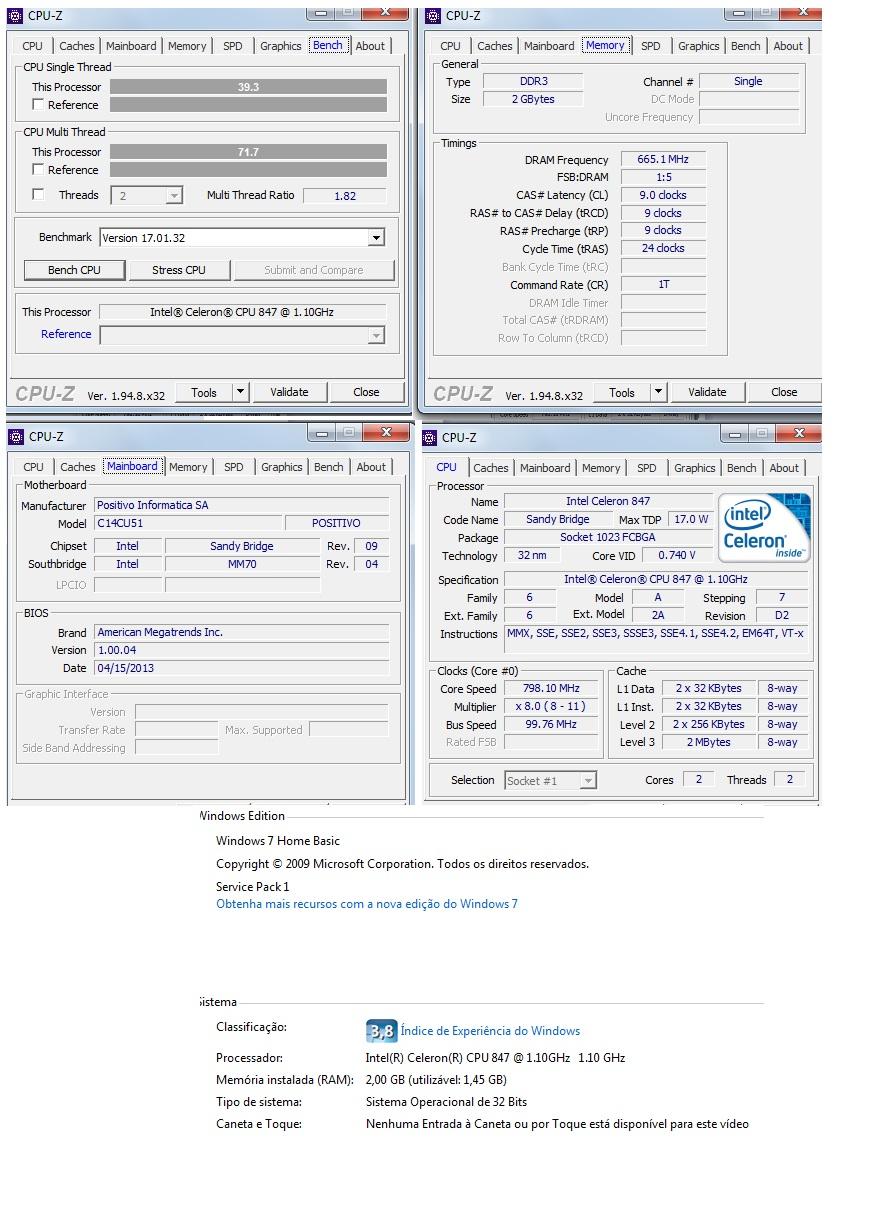884x1220 pixels.
Task: Open the Índice de Experiência do Windows link
Action: [x=490, y=1031]
